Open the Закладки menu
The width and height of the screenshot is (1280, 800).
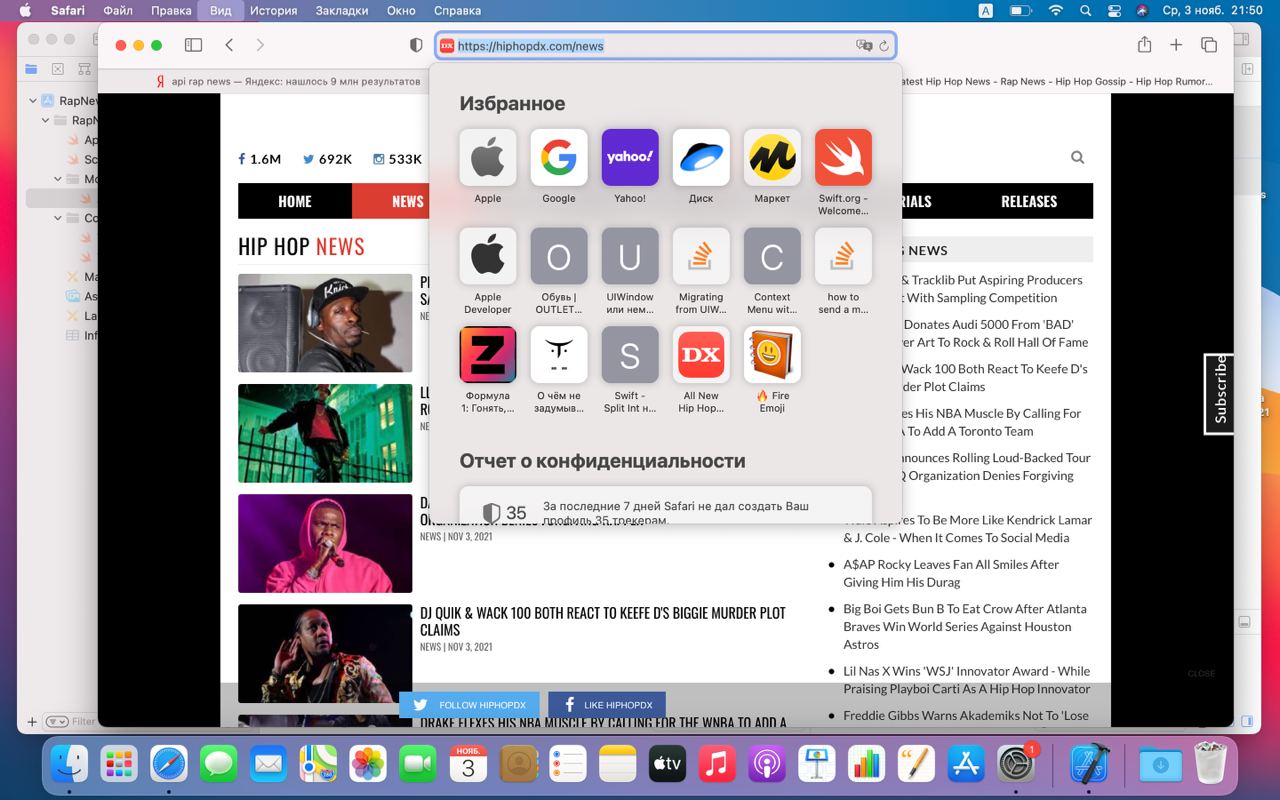(x=342, y=10)
